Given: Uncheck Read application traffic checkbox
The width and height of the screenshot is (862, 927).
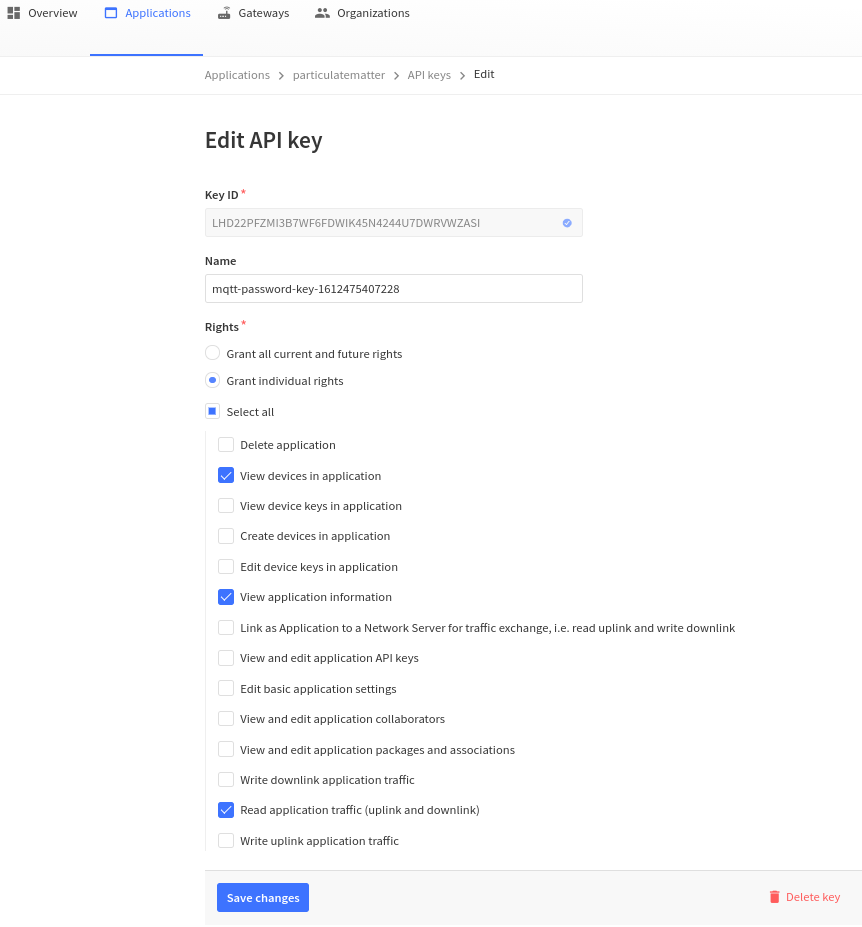Looking at the screenshot, I should point(226,810).
